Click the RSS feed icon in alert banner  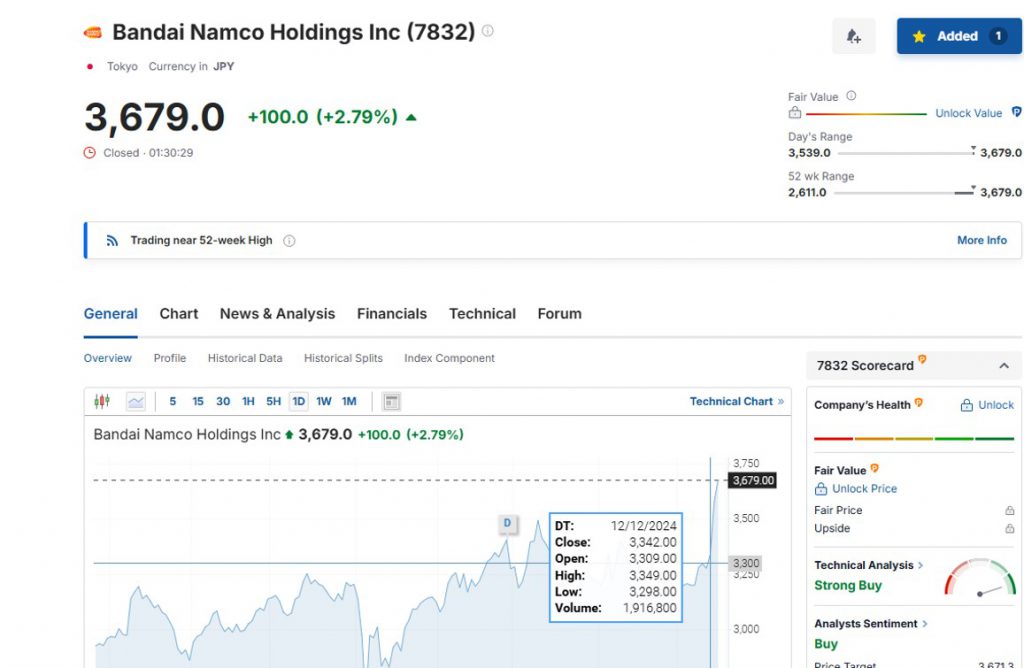tap(112, 240)
